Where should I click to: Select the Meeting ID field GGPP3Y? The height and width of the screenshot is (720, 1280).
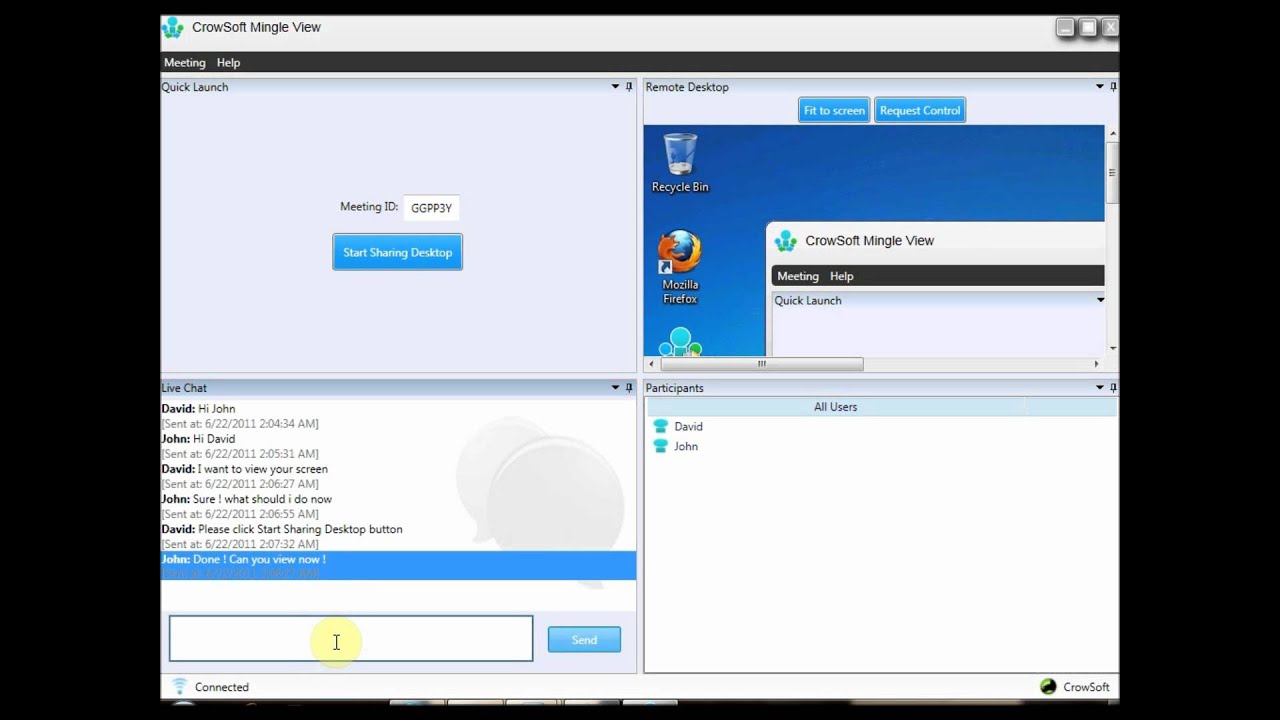pyautogui.click(x=431, y=208)
